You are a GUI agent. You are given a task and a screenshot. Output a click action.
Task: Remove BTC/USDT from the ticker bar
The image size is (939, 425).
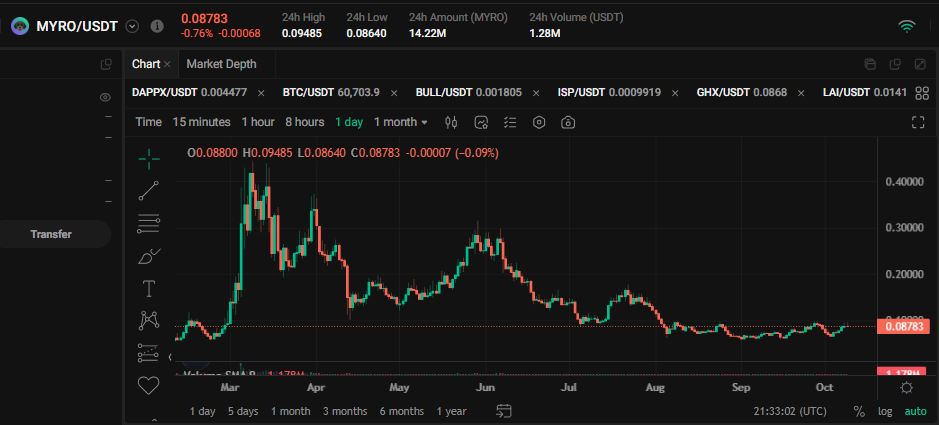point(393,93)
